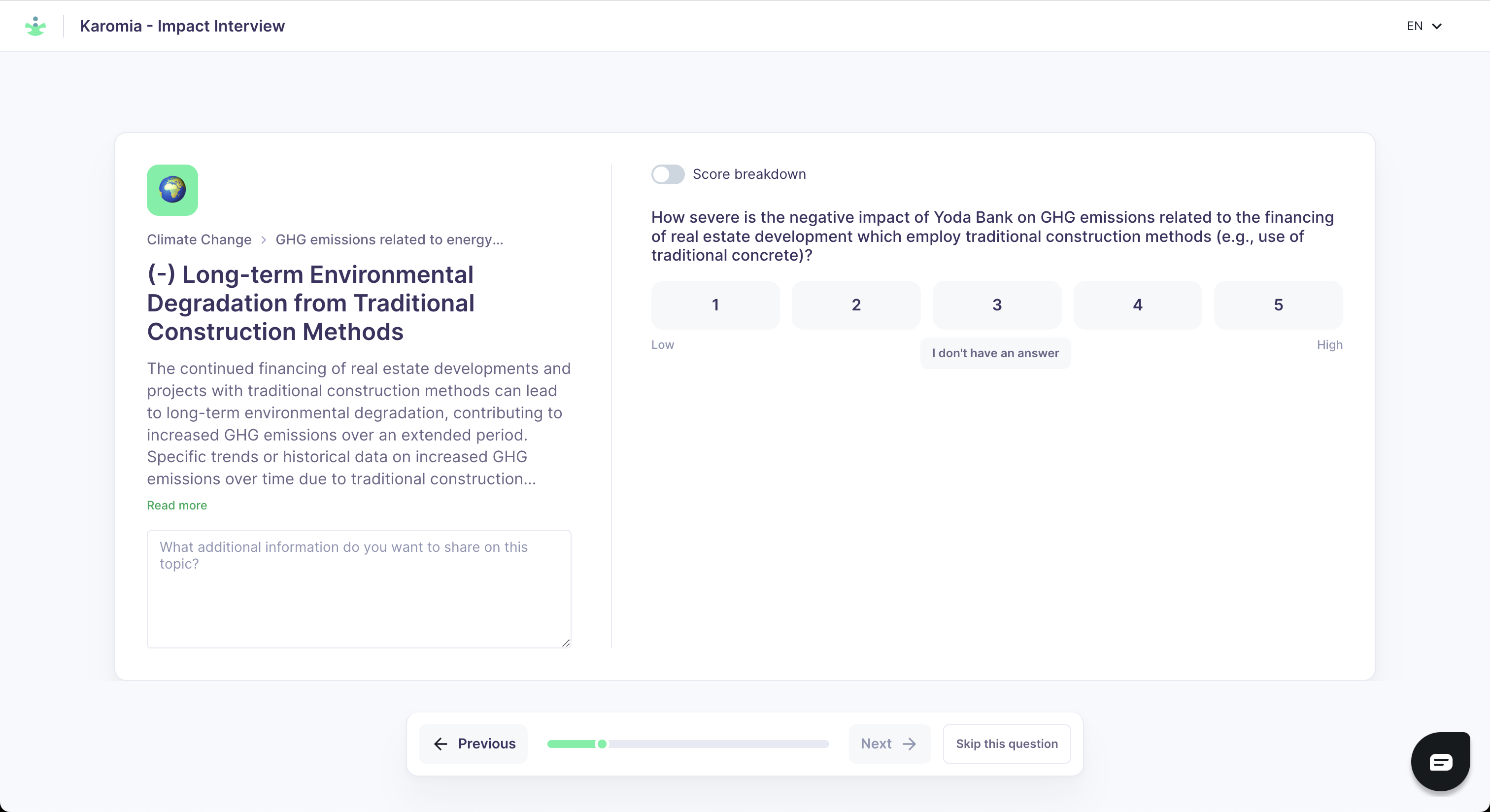Toggle the Score breakdown switch
Viewport: 1490px width, 812px height.
(x=668, y=174)
